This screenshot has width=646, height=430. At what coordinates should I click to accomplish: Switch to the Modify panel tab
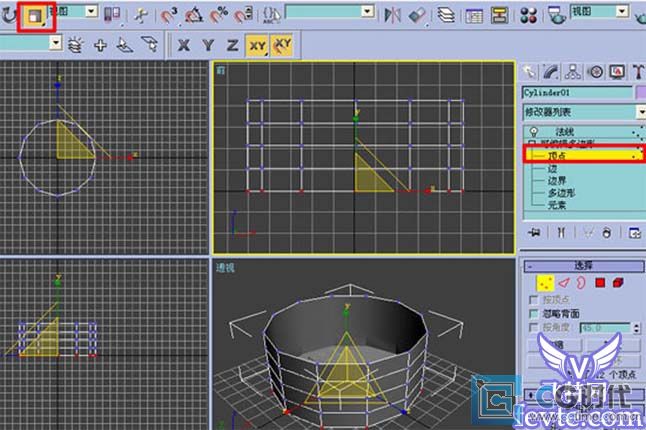click(551, 72)
